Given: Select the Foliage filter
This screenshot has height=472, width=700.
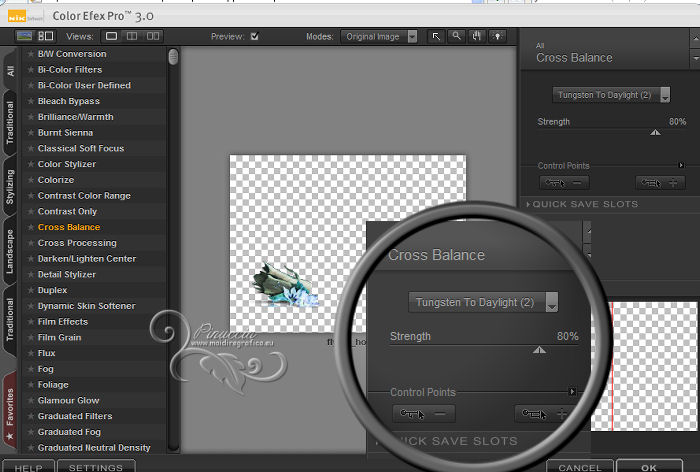Looking at the screenshot, I should pos(53,384).
